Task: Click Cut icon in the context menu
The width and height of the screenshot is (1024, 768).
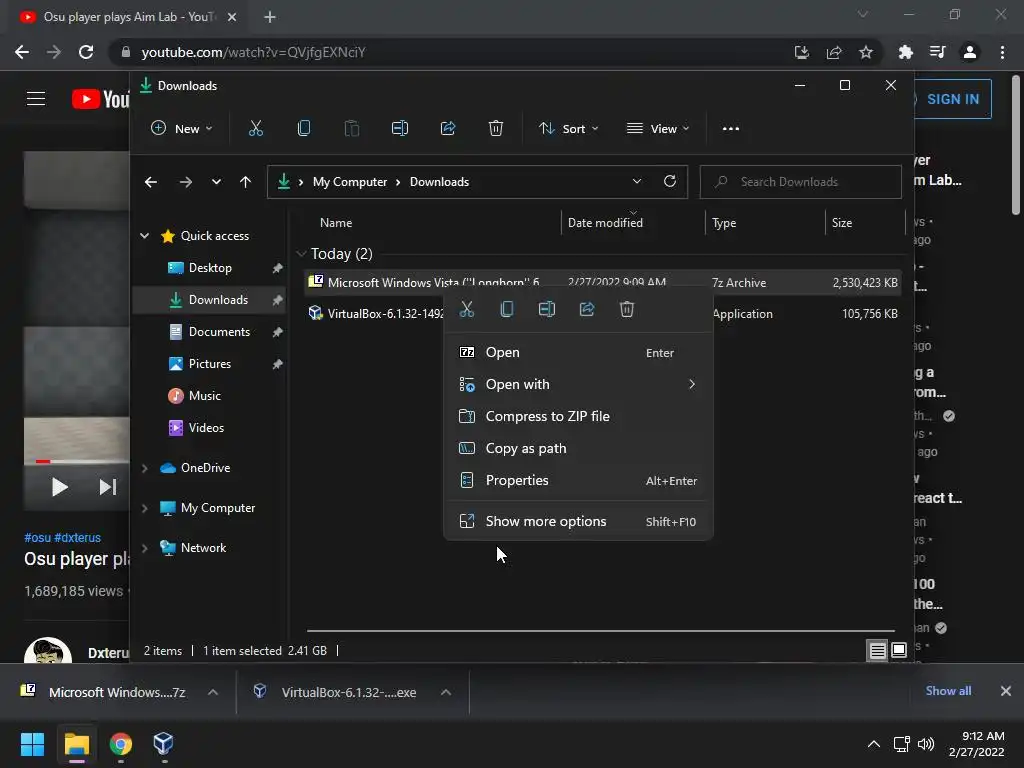Action: click(x=467, y=310)
